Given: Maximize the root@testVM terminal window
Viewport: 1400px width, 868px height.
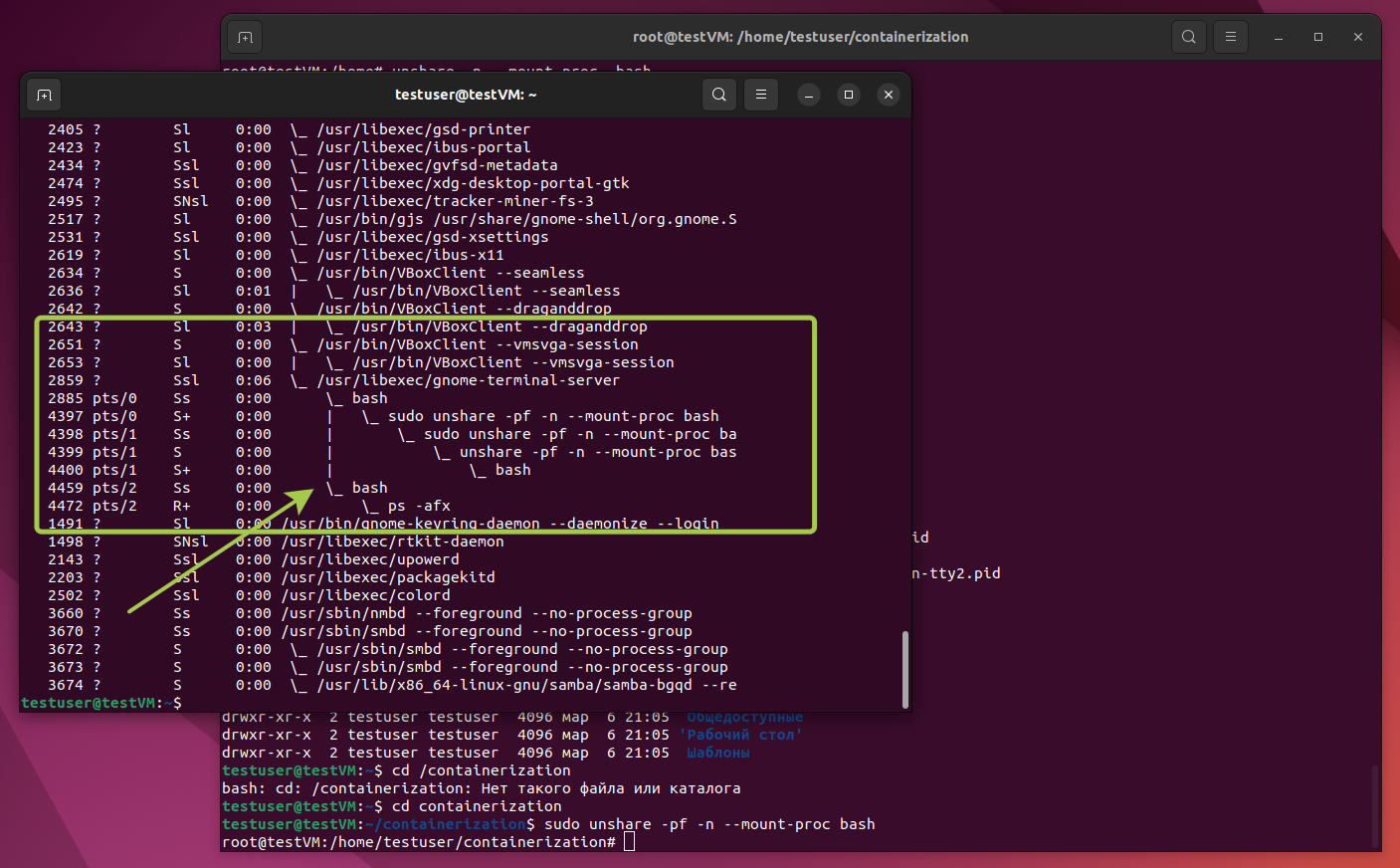Looking at the screenshot, I should click(x=1318, y=37).
